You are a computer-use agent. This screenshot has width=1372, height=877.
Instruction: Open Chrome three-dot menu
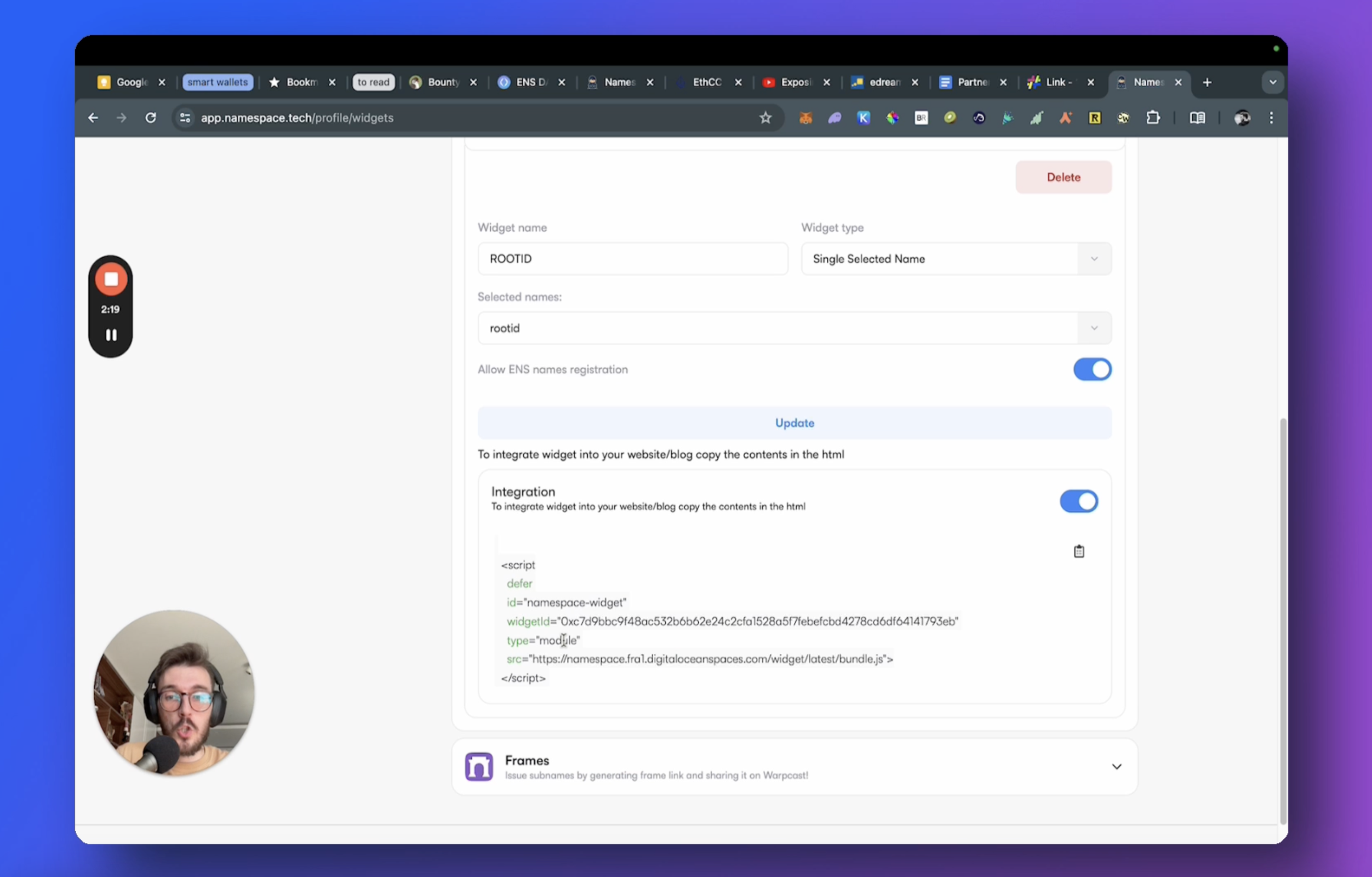pyautogui.click(x=1271, y=118)
